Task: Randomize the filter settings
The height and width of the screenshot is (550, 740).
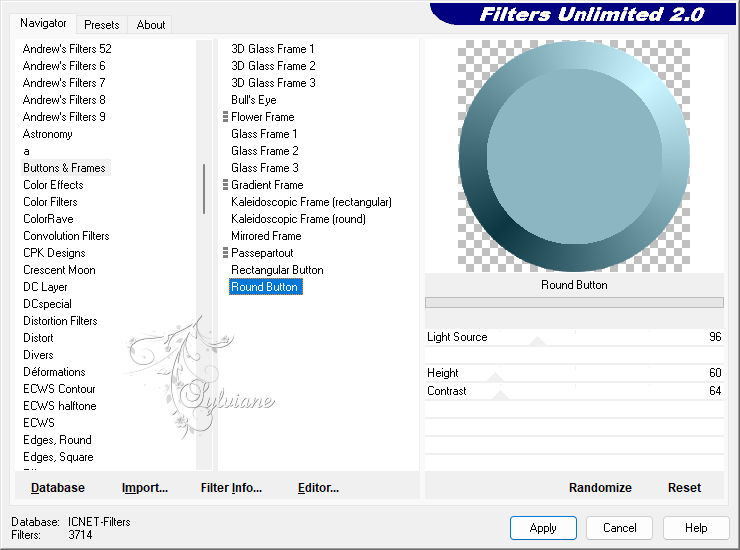Action: pos(600,488)
